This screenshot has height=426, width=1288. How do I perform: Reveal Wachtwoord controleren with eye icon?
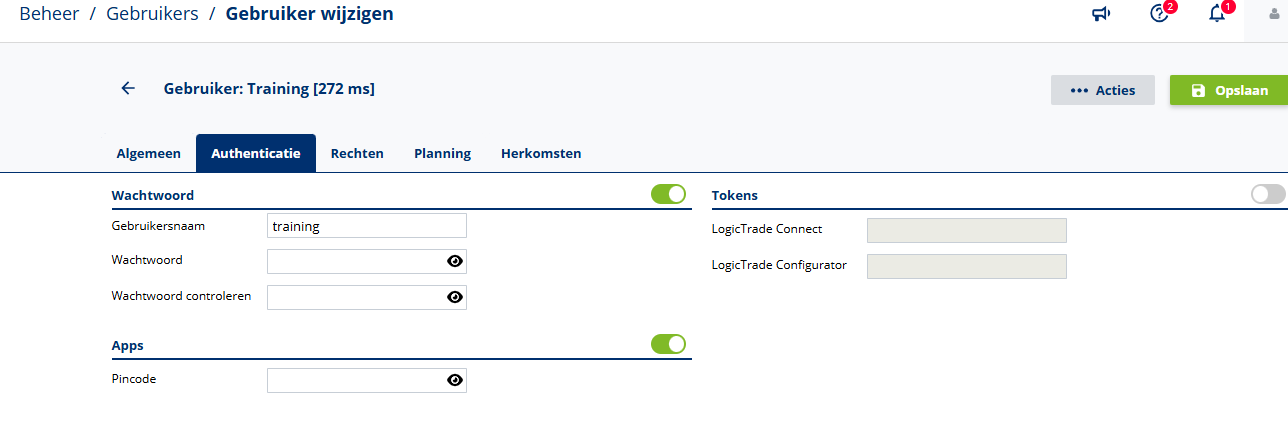click(455, 297)
